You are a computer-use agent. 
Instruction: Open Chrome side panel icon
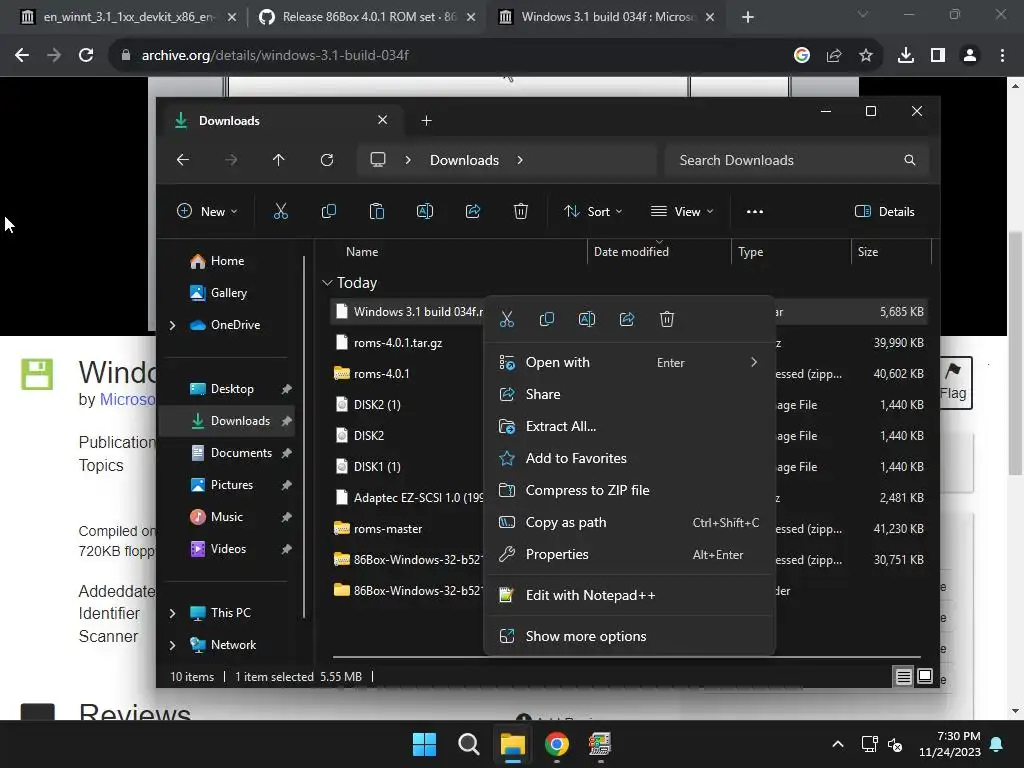pos(938,56)
